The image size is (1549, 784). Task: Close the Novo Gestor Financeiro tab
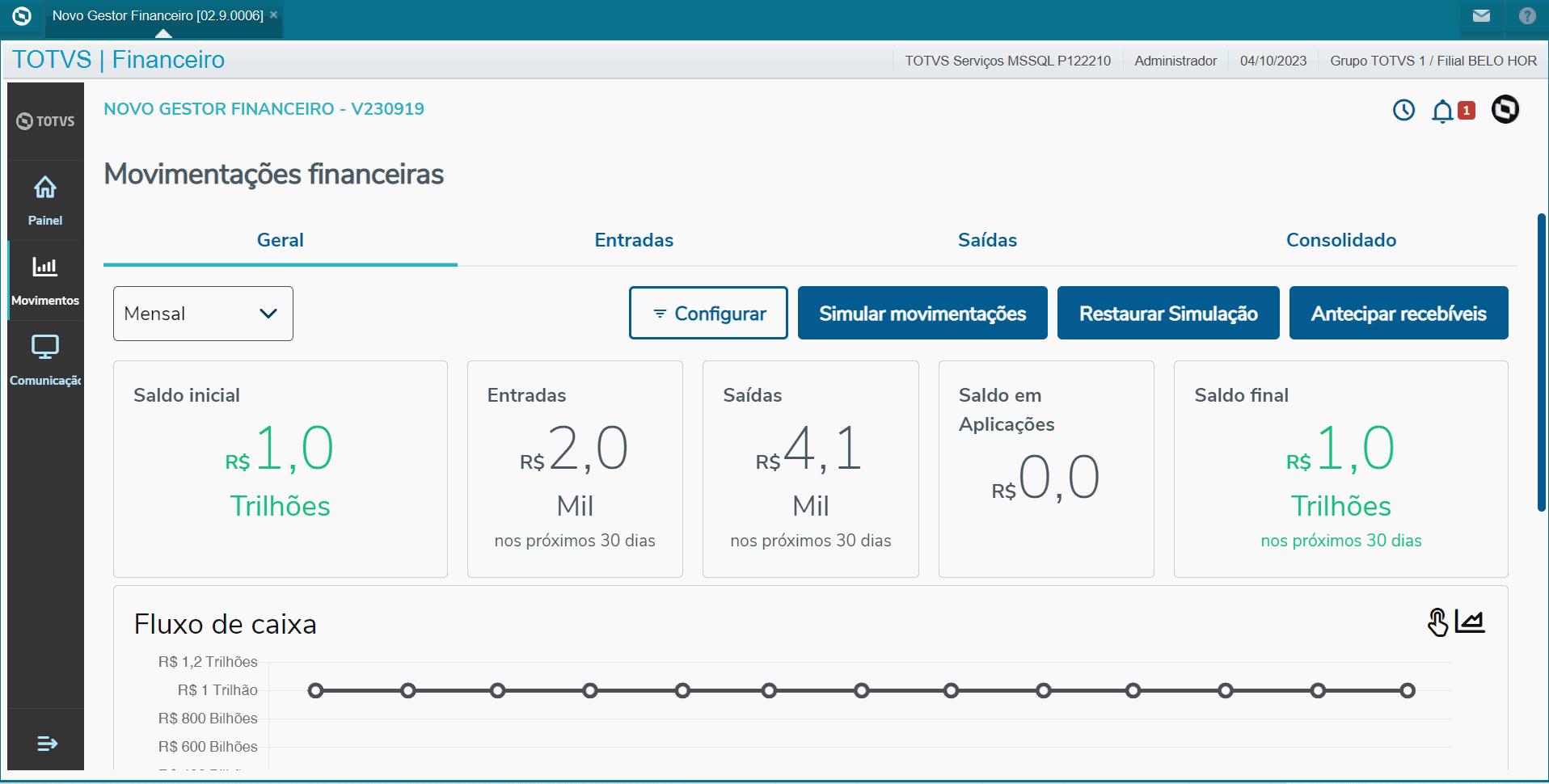pyautogui.click(x=274, y=15)
